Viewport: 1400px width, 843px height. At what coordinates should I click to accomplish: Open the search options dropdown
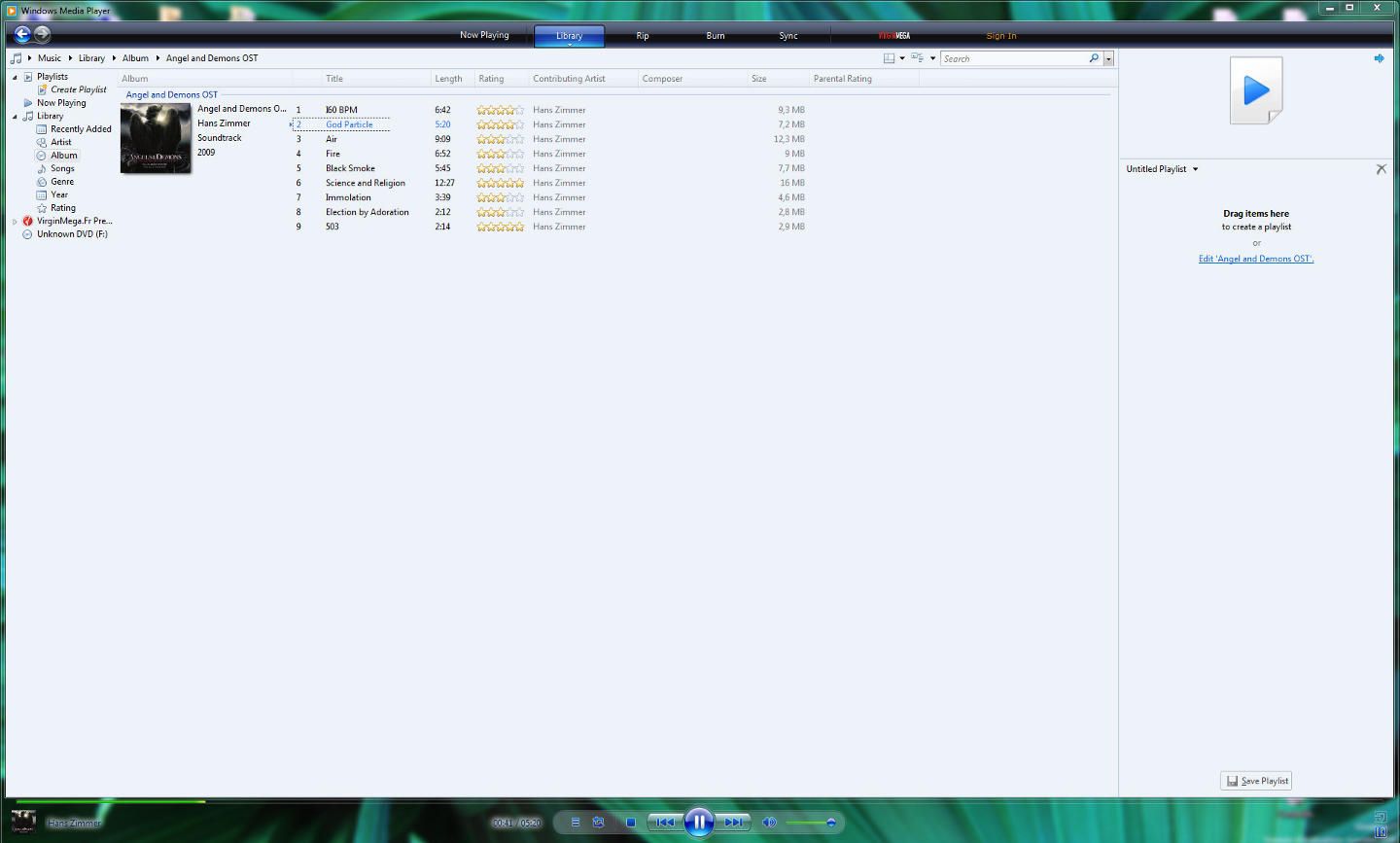coord(1108,58)
